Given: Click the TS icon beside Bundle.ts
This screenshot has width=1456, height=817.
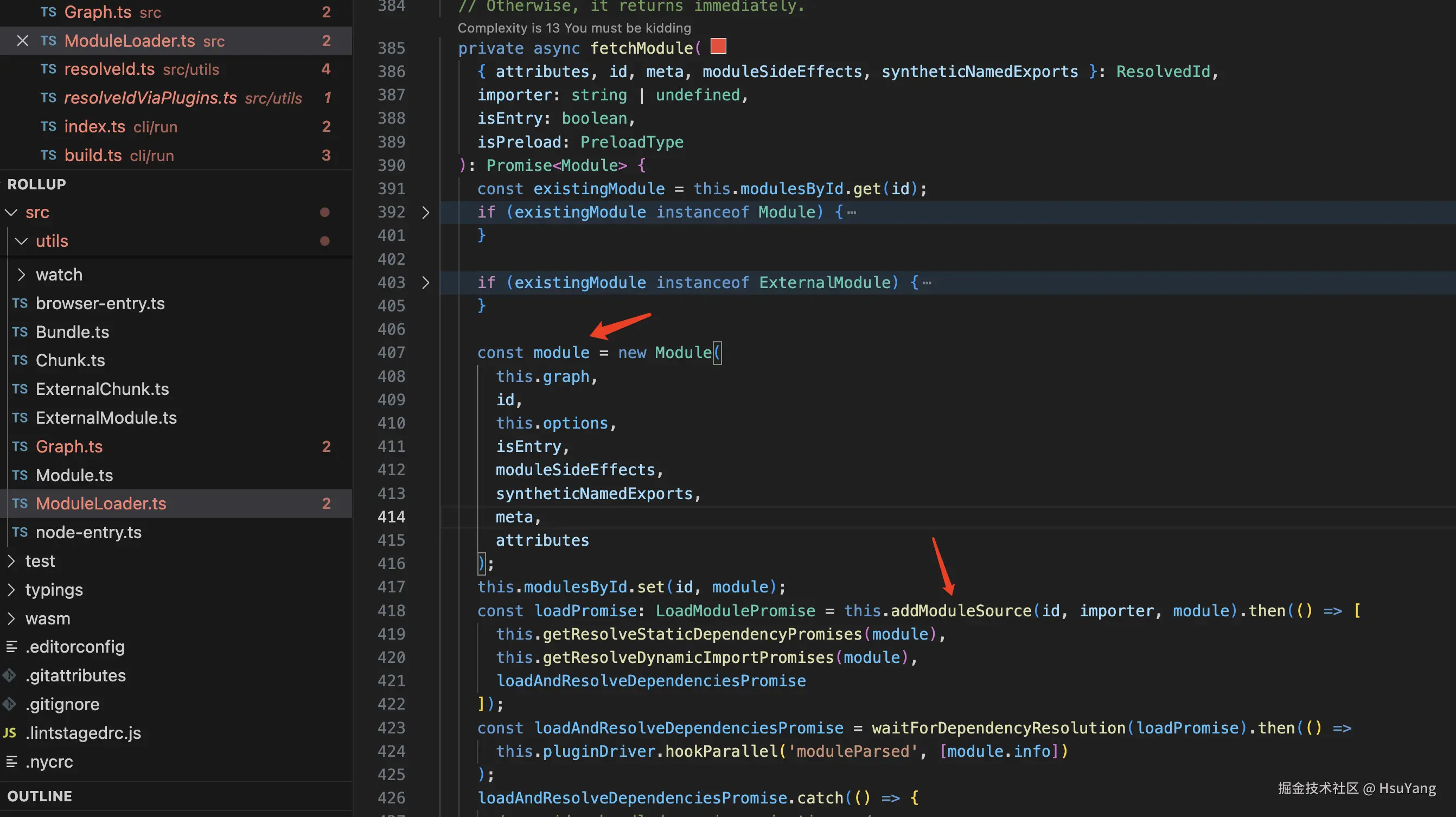Looking at the screenshot, I should (20, 332).
